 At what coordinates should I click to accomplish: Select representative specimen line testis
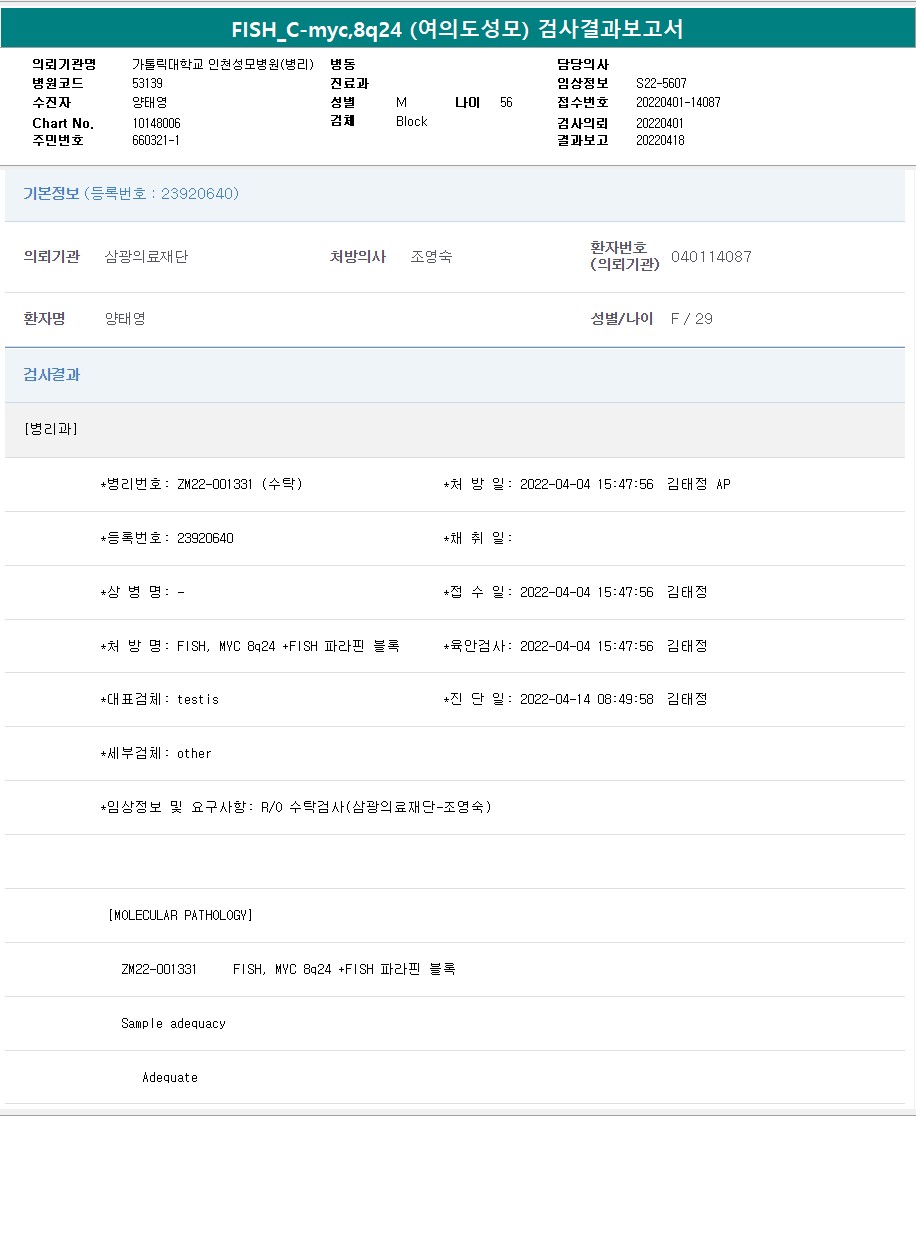(x=159, y=699)
